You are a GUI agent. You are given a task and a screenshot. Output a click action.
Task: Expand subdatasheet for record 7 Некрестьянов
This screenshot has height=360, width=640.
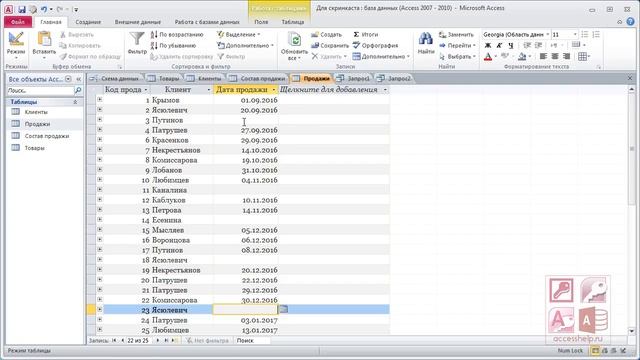coord(100,150)
